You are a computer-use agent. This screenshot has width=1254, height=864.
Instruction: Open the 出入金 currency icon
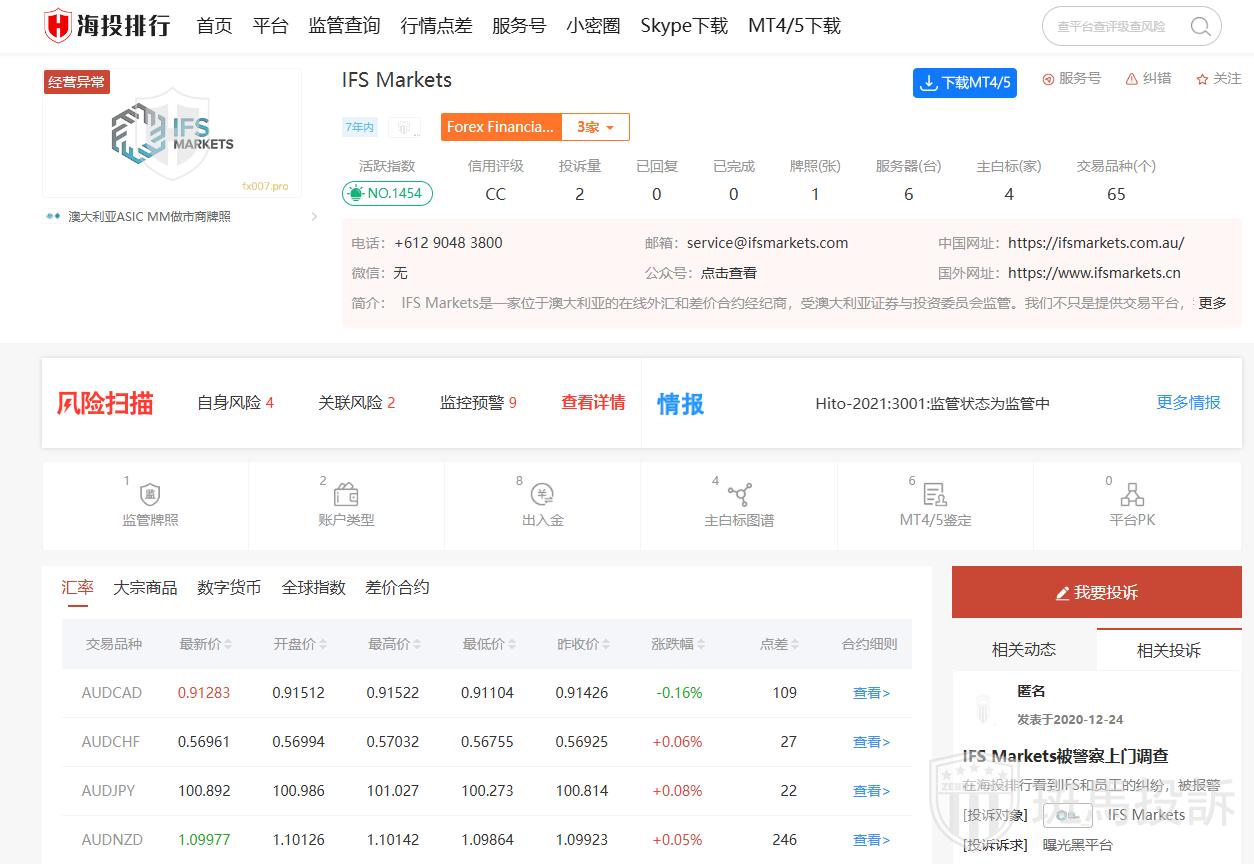[x=543, y=495]
